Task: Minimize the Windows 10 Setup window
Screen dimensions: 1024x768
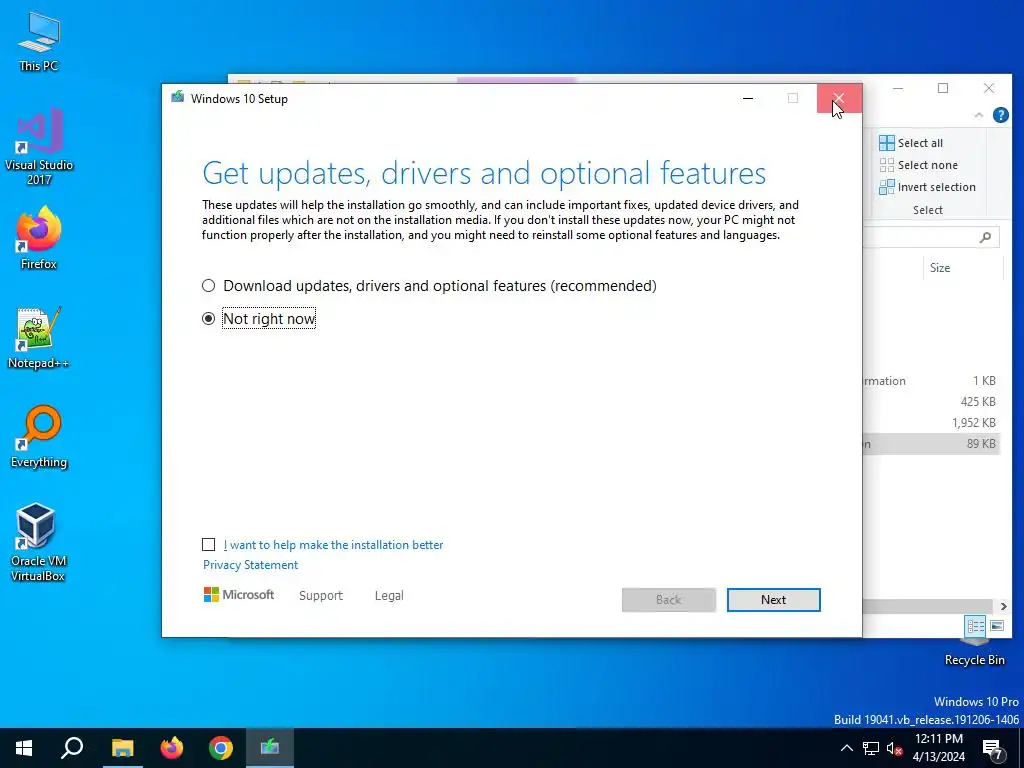Action: [748, 99]
